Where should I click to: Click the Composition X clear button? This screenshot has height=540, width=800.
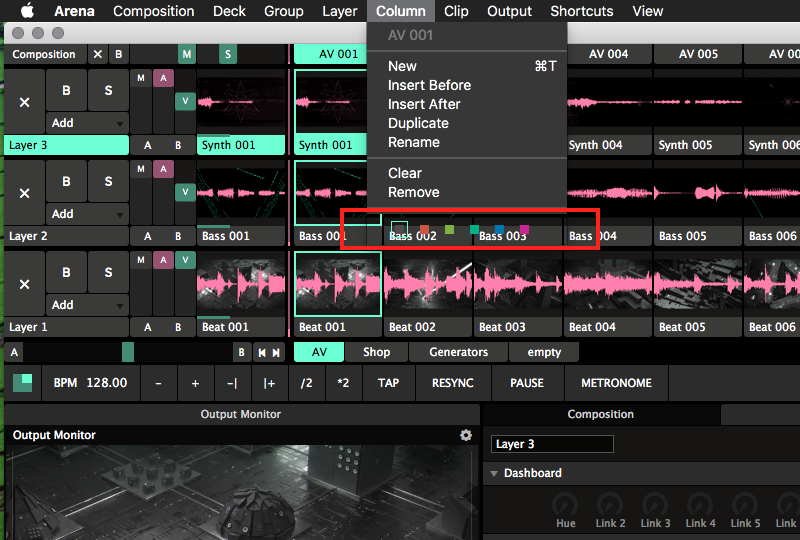point(97,54)
